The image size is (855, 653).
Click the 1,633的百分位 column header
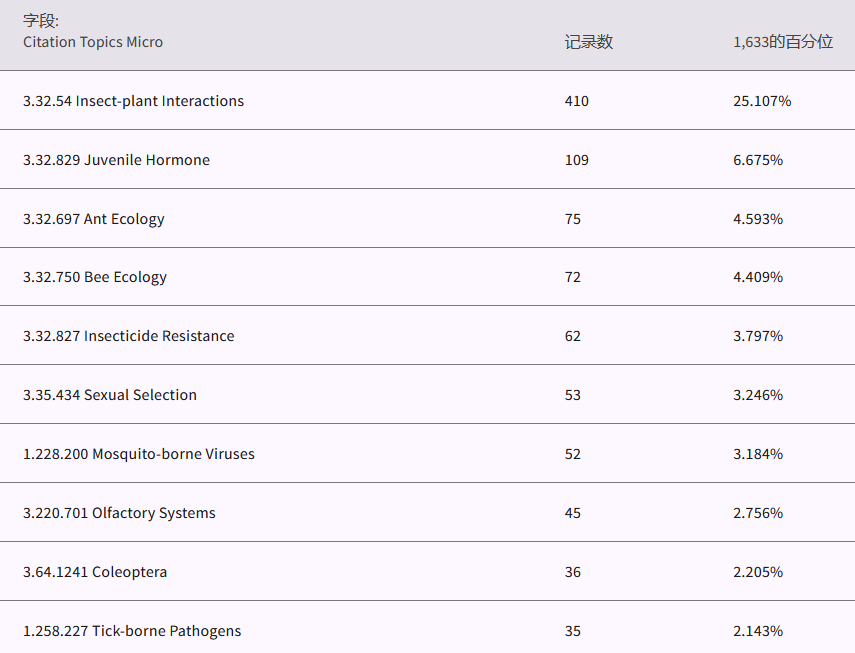pos(782,42)
